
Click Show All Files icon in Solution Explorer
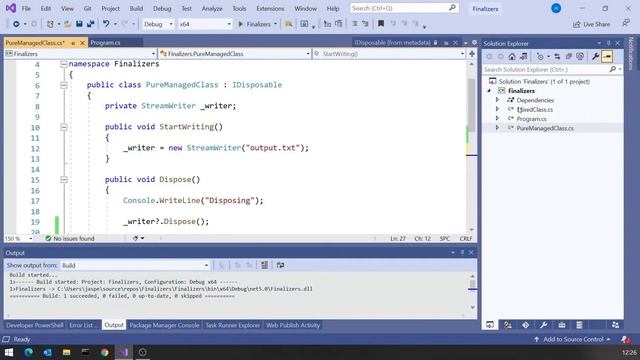tap(580, 57)
